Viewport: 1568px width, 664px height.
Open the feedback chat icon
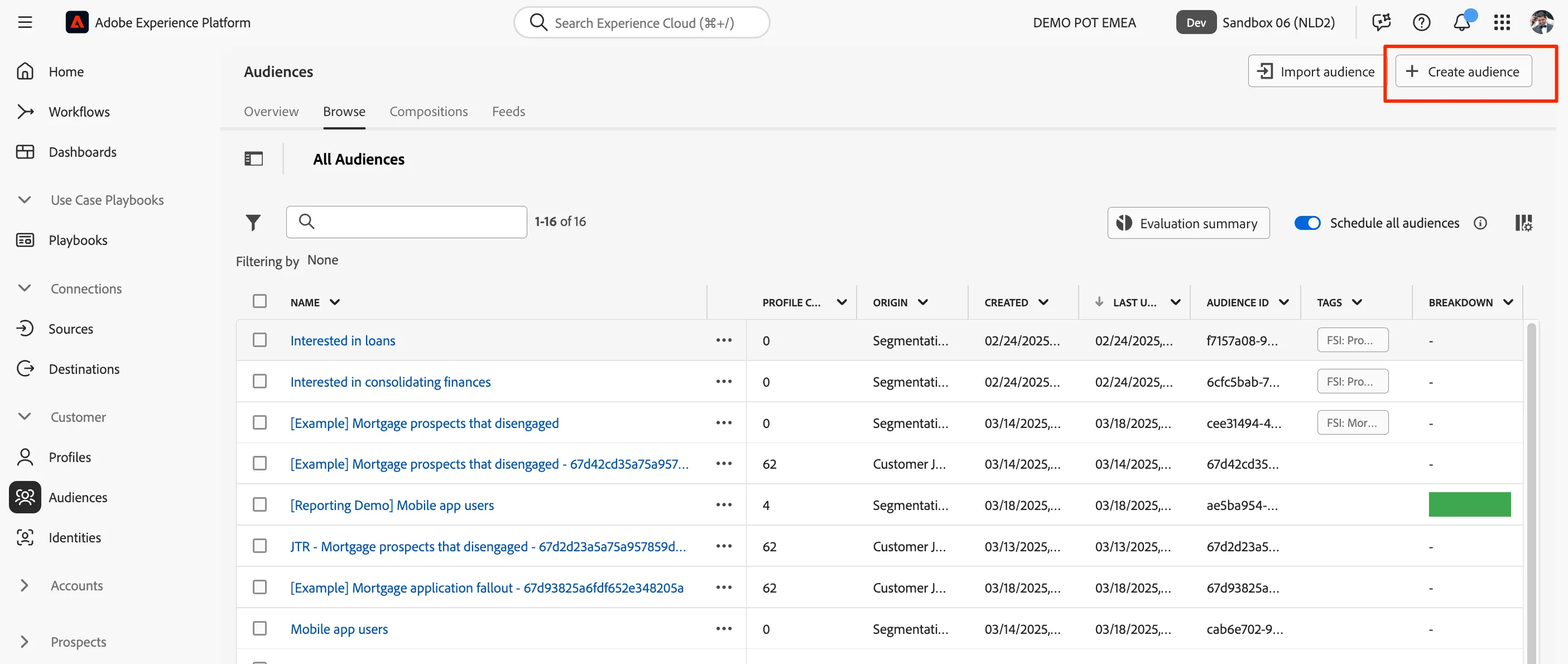(1381, 22)
